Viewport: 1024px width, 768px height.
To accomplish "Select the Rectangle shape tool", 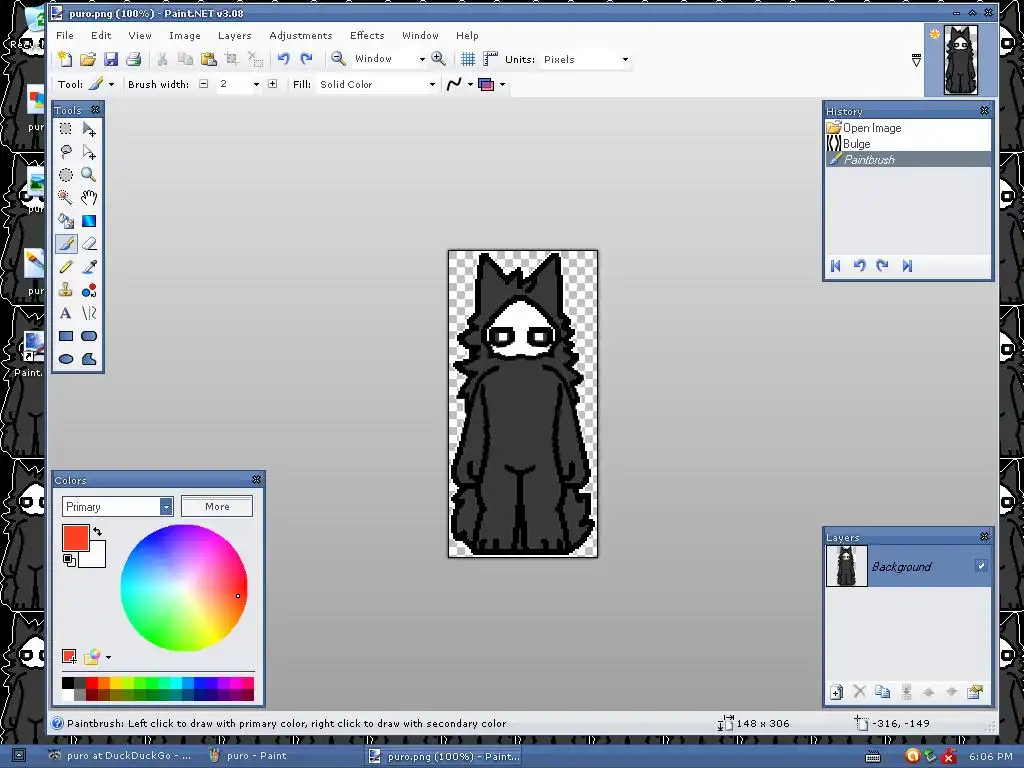I will click(x=66, y=336).
